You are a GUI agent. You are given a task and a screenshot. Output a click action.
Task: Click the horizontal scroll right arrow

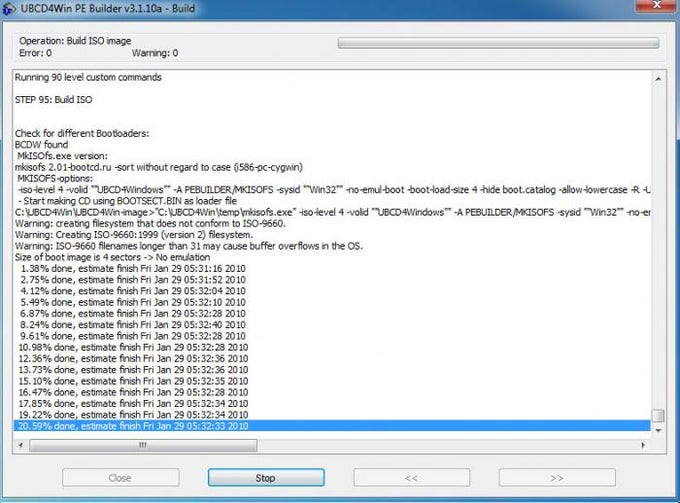coord(643,445)
